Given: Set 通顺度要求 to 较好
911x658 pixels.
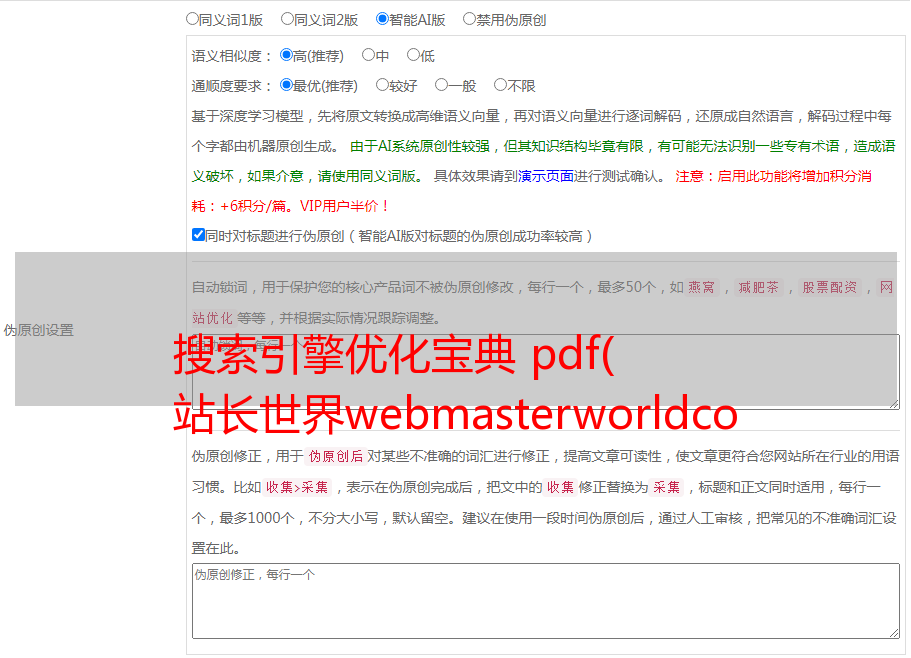Looking at the screenshot, I should pyautogui.click(x=382, y=85).
